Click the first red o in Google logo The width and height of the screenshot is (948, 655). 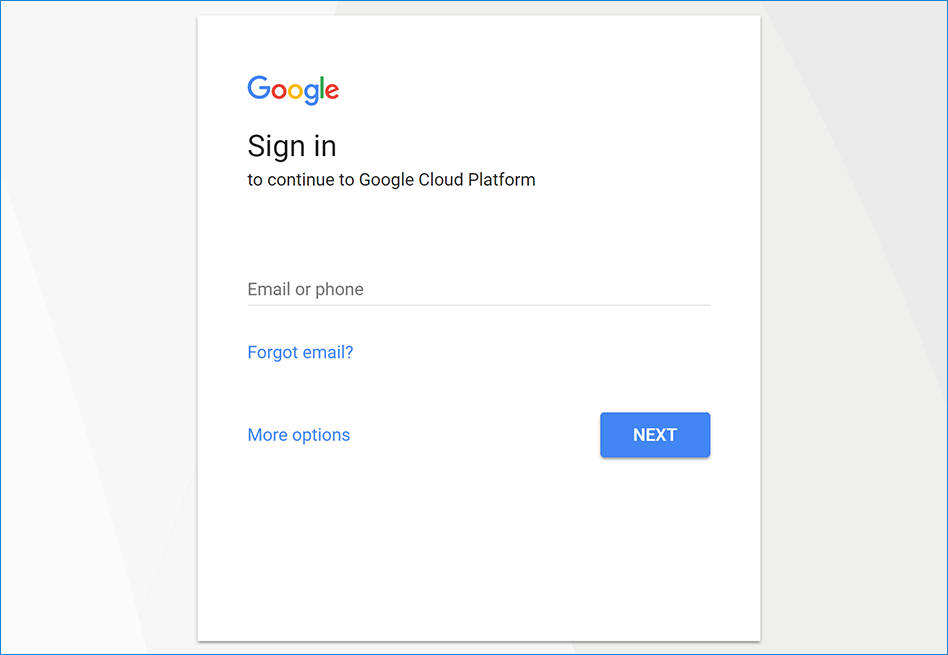[x=279, y=91]
